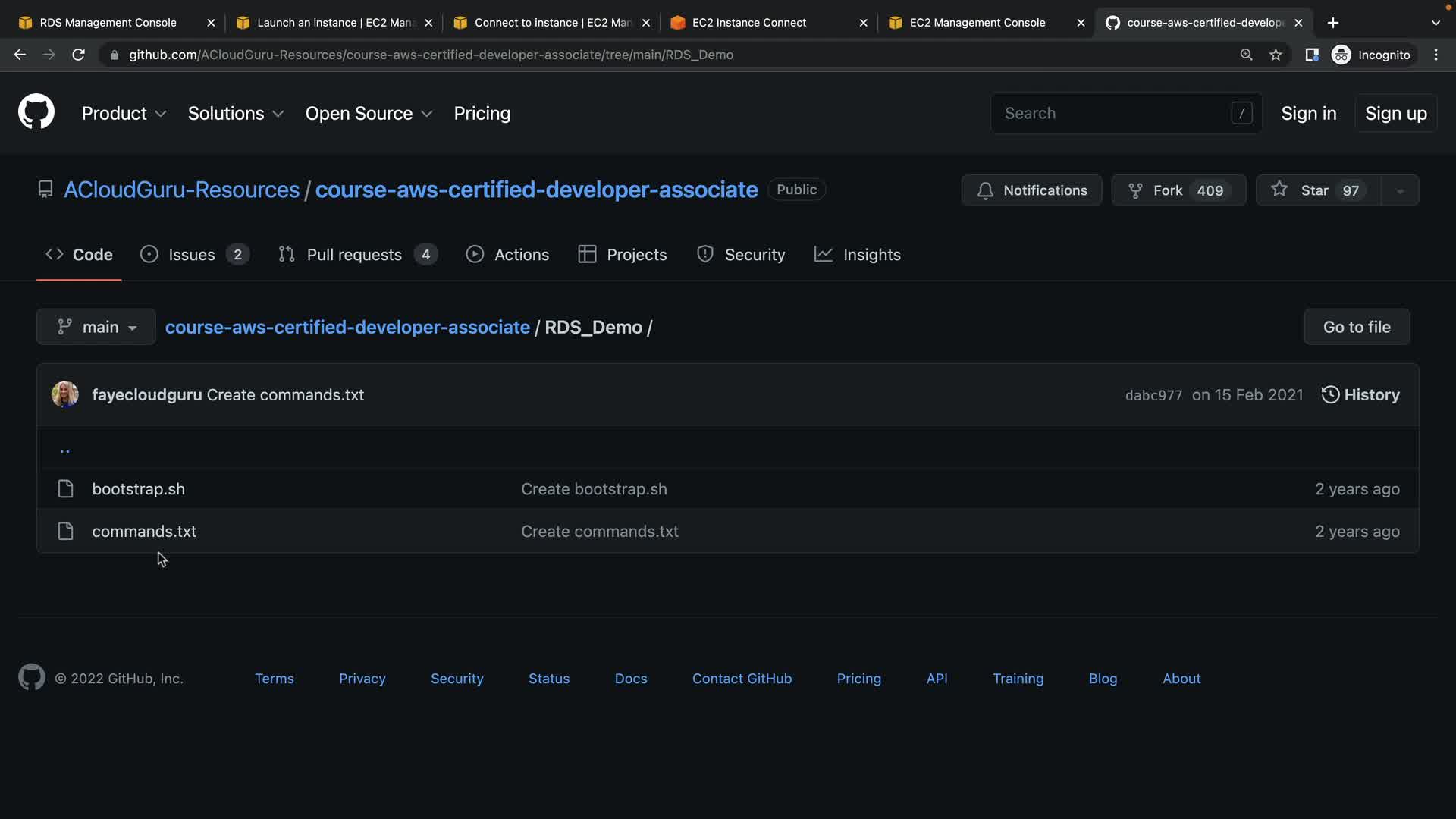Click the reload page icon
This screenshot has height=819, width=1456.
coord(78,55)
